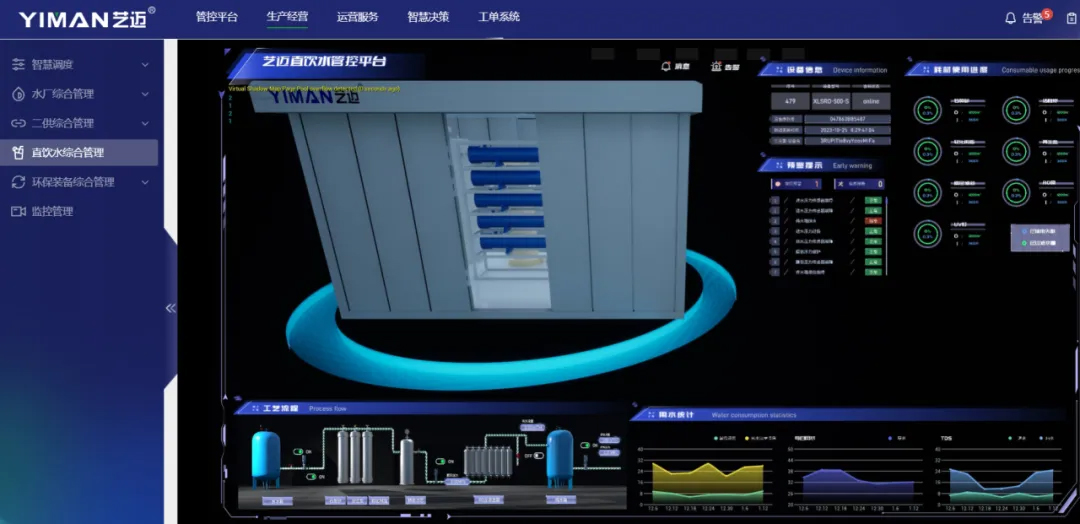Toggle the ON switch beside blue inlet tank
This screenshot has width=1080, height=524.
tap(298, 451)
